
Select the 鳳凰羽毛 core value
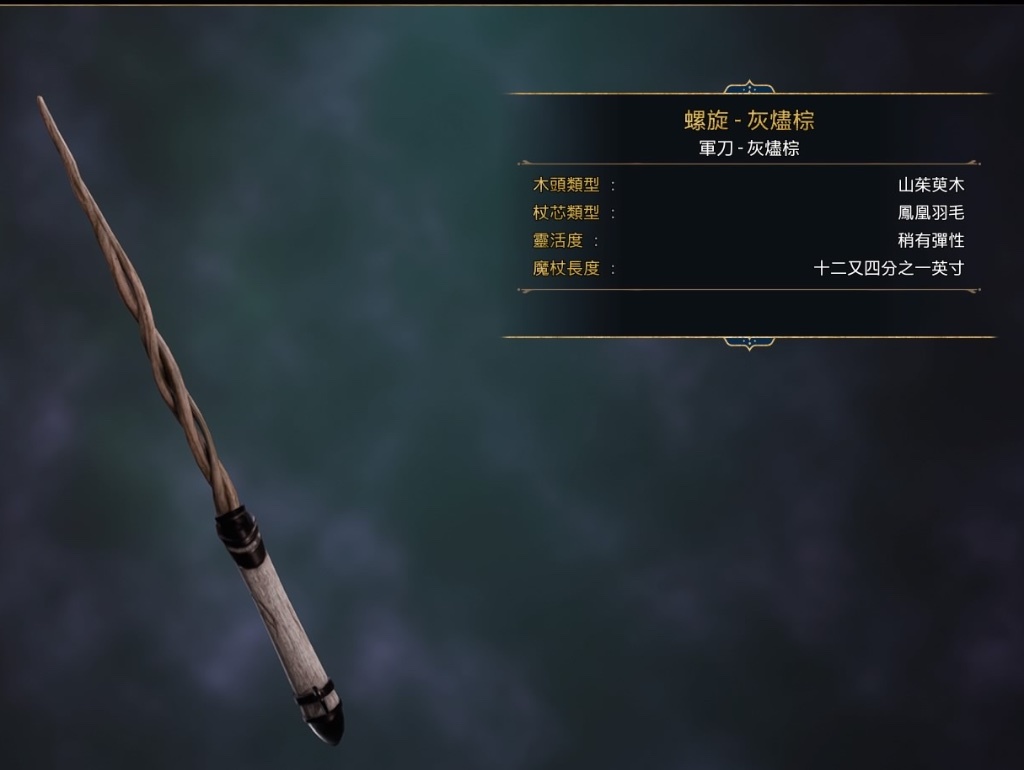coord(931,213)
